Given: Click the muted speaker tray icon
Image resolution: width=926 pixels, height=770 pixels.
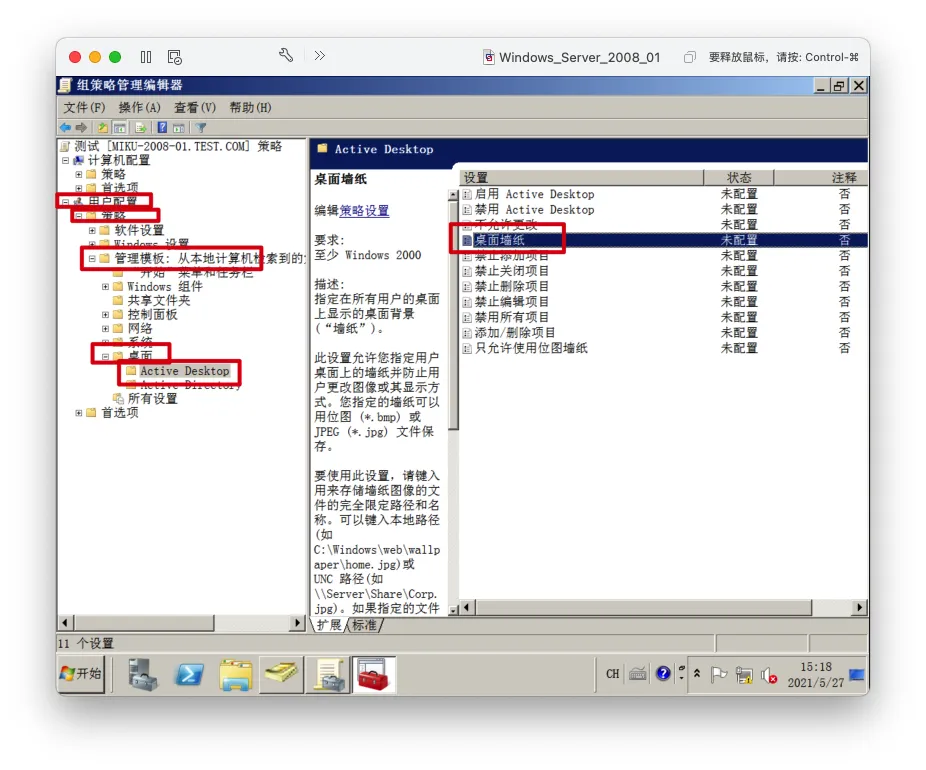Looking at the screenshot, I should pos(770,675).
